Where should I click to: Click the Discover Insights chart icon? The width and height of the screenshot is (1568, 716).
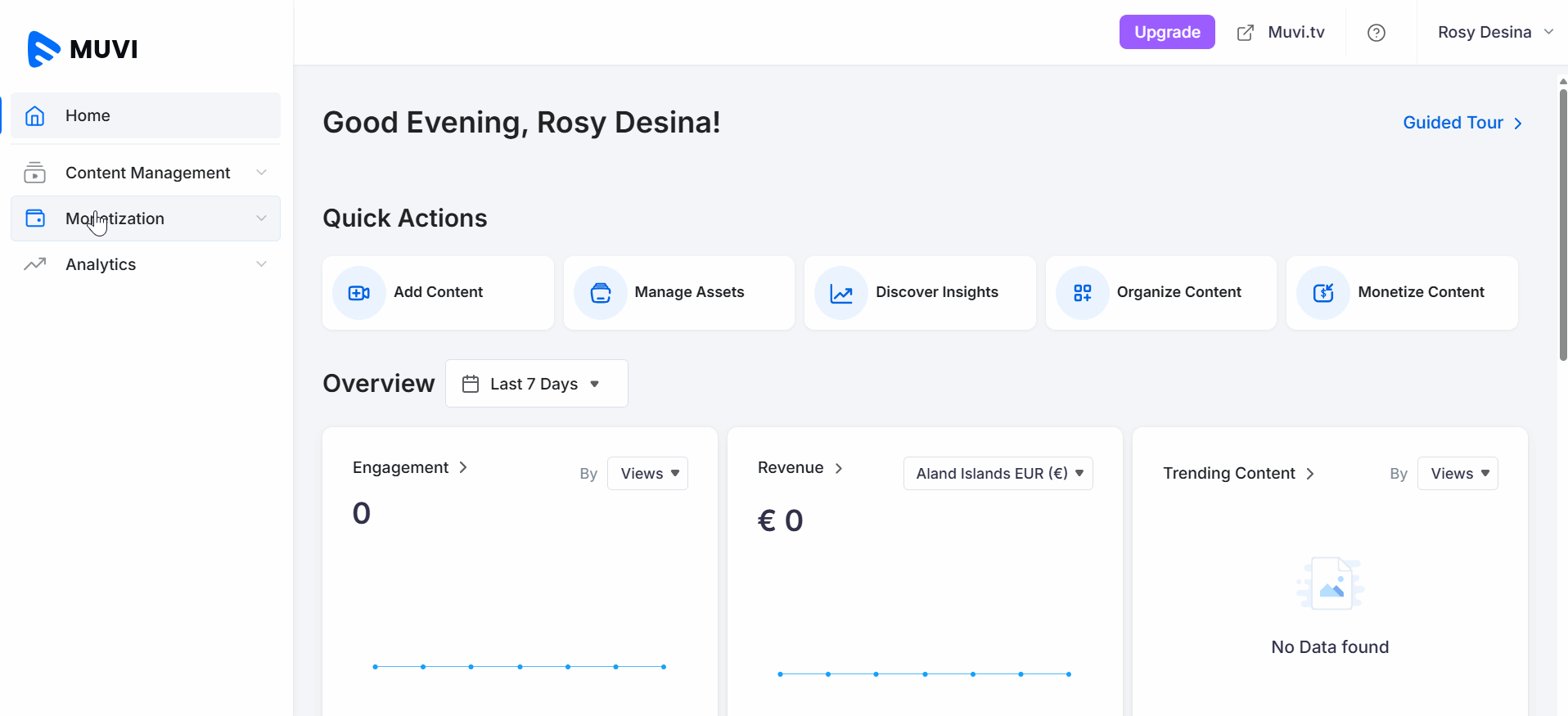[x=840, y=293]
